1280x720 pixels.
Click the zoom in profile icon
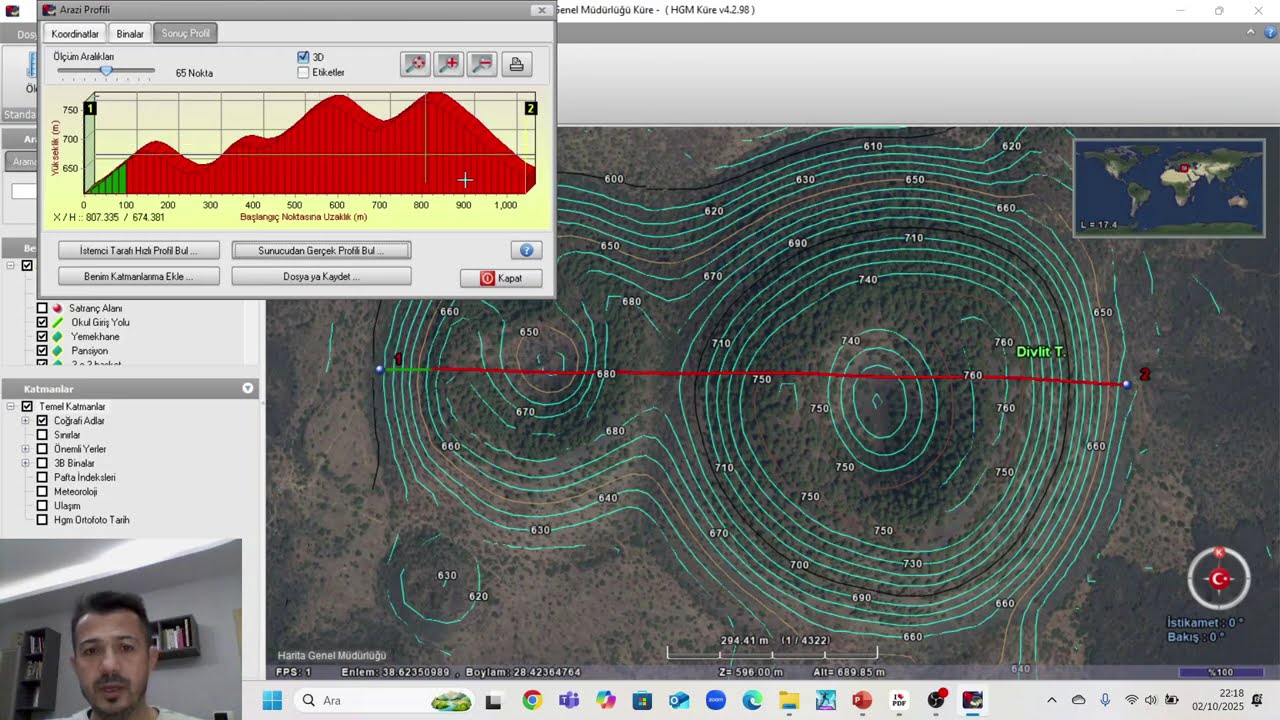click(449, 64)
